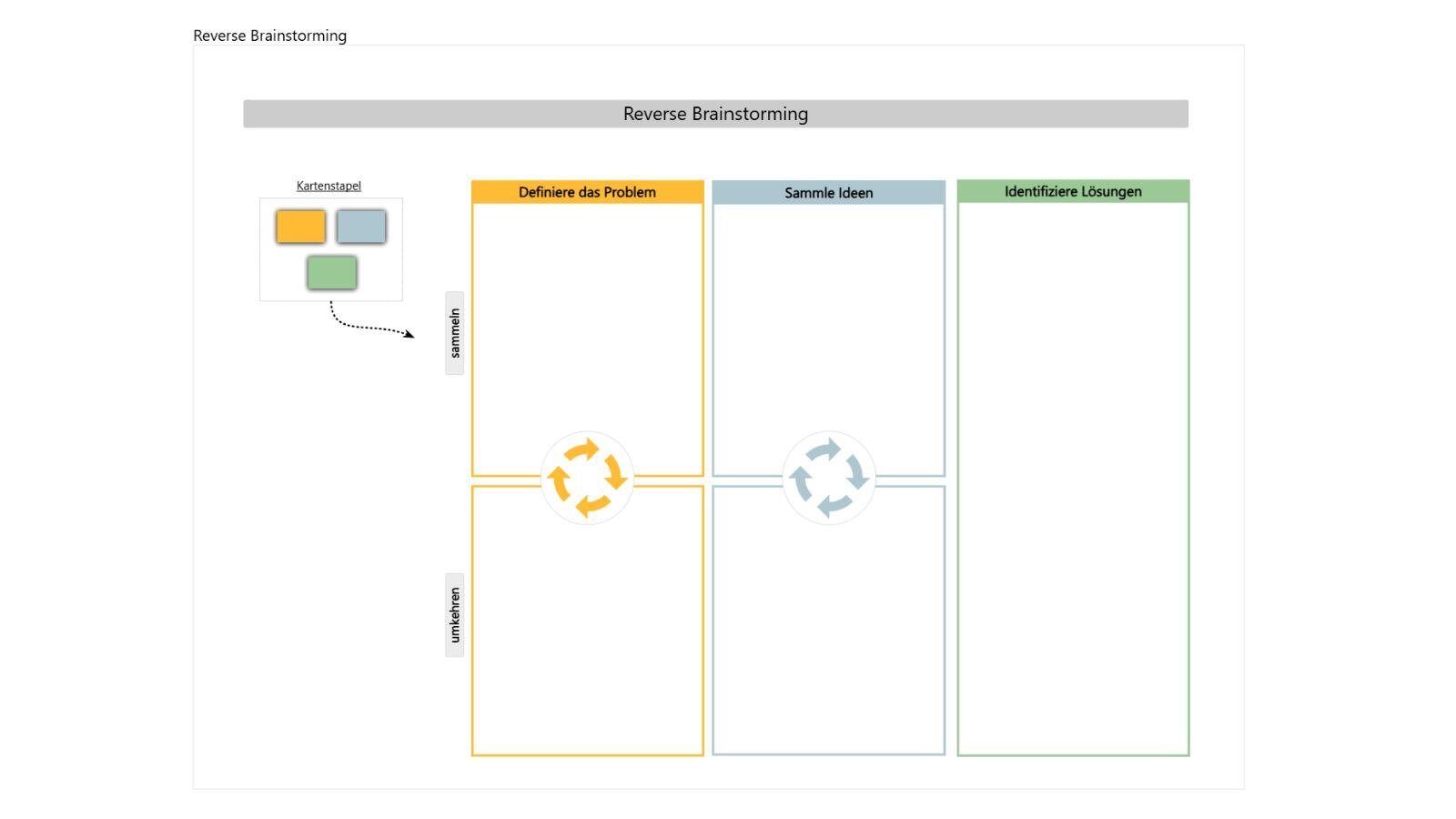The height and width of the screenshot is (819, 1456).
Task: Pick the green card from Kartenstapel
Action: [x=331, y=272]
